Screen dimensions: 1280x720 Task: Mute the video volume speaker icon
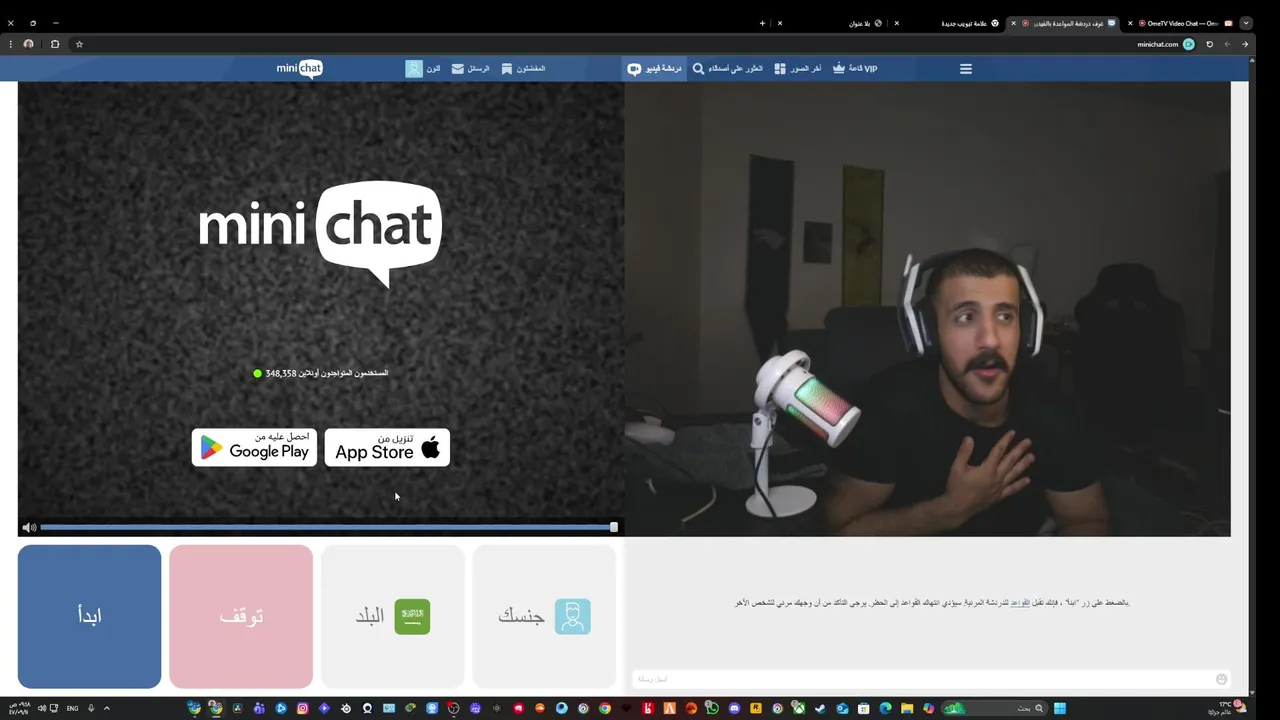pyautogui.click(x=29, y=527)
